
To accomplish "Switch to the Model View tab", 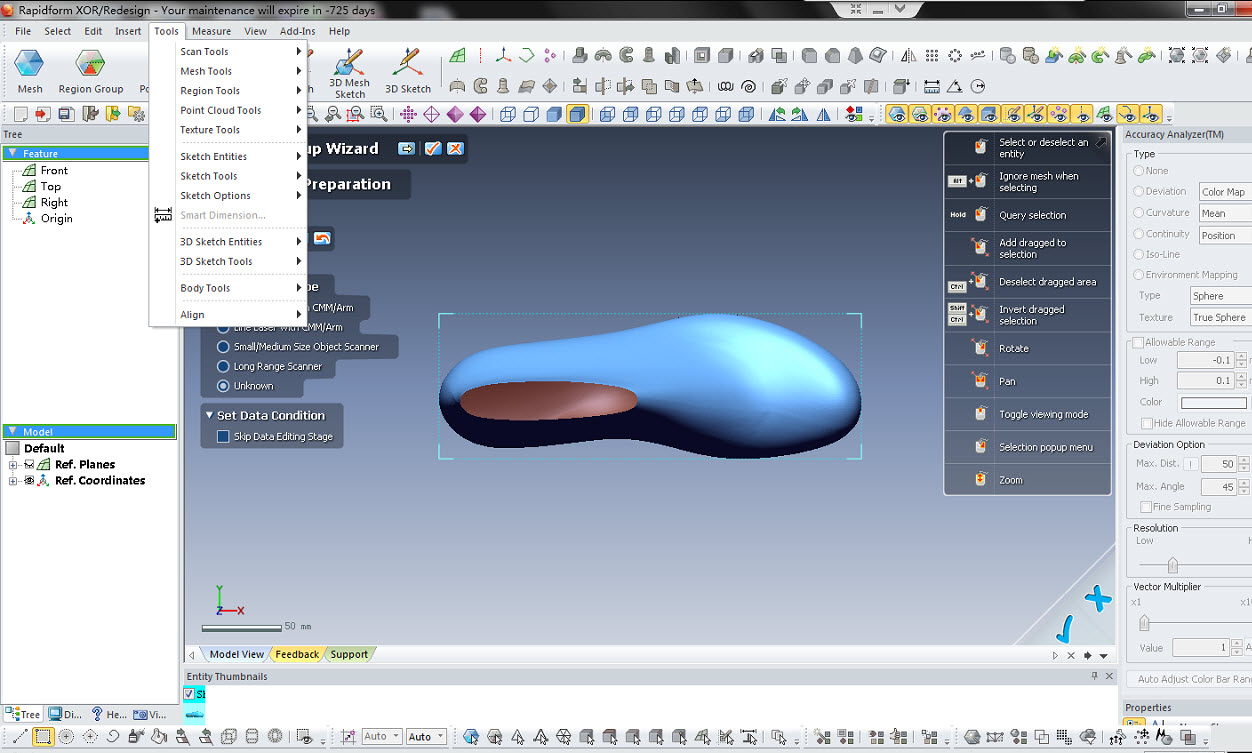I will coord(236,654).
